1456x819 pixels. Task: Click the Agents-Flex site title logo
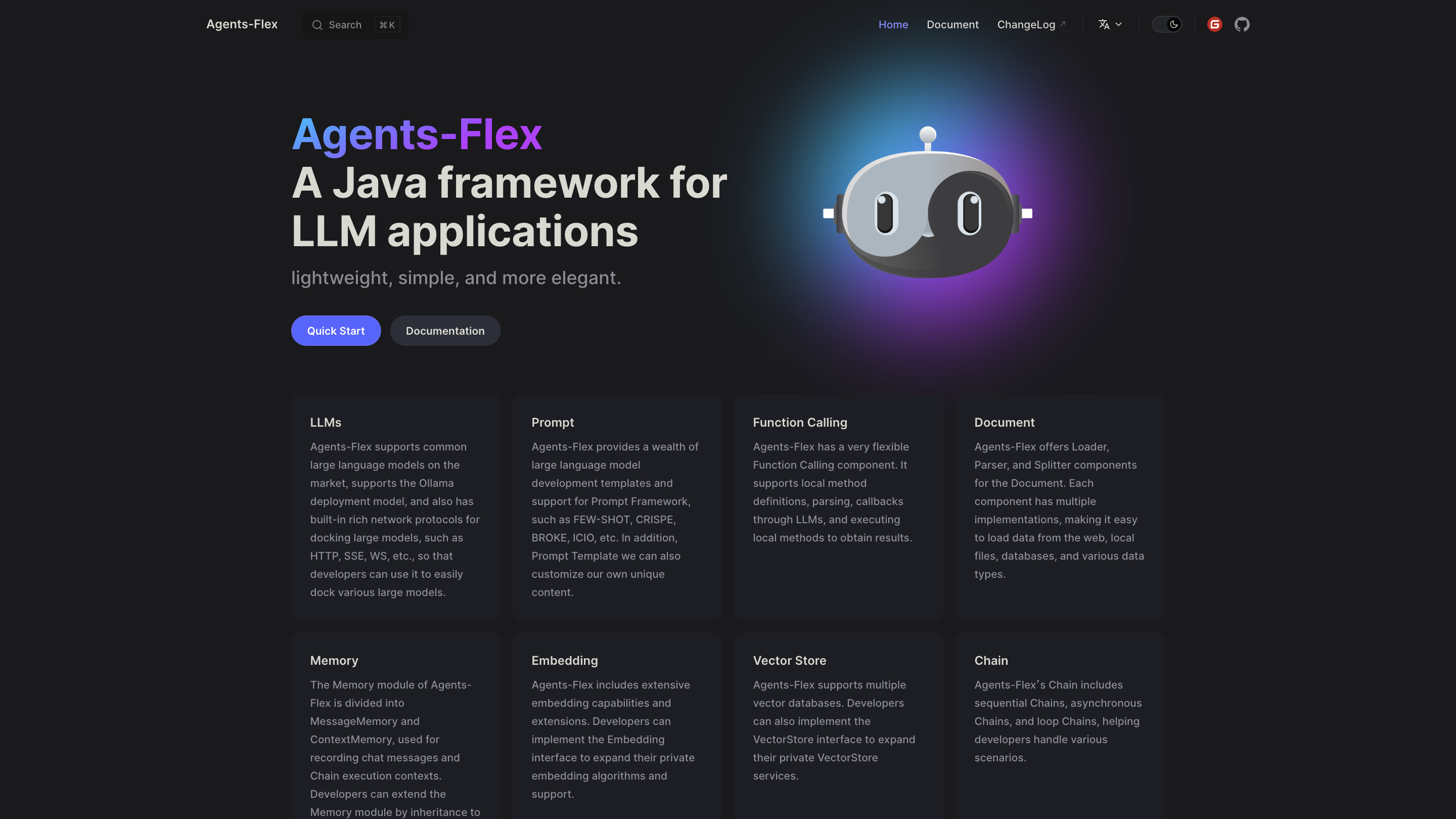[x=241, y=24]
